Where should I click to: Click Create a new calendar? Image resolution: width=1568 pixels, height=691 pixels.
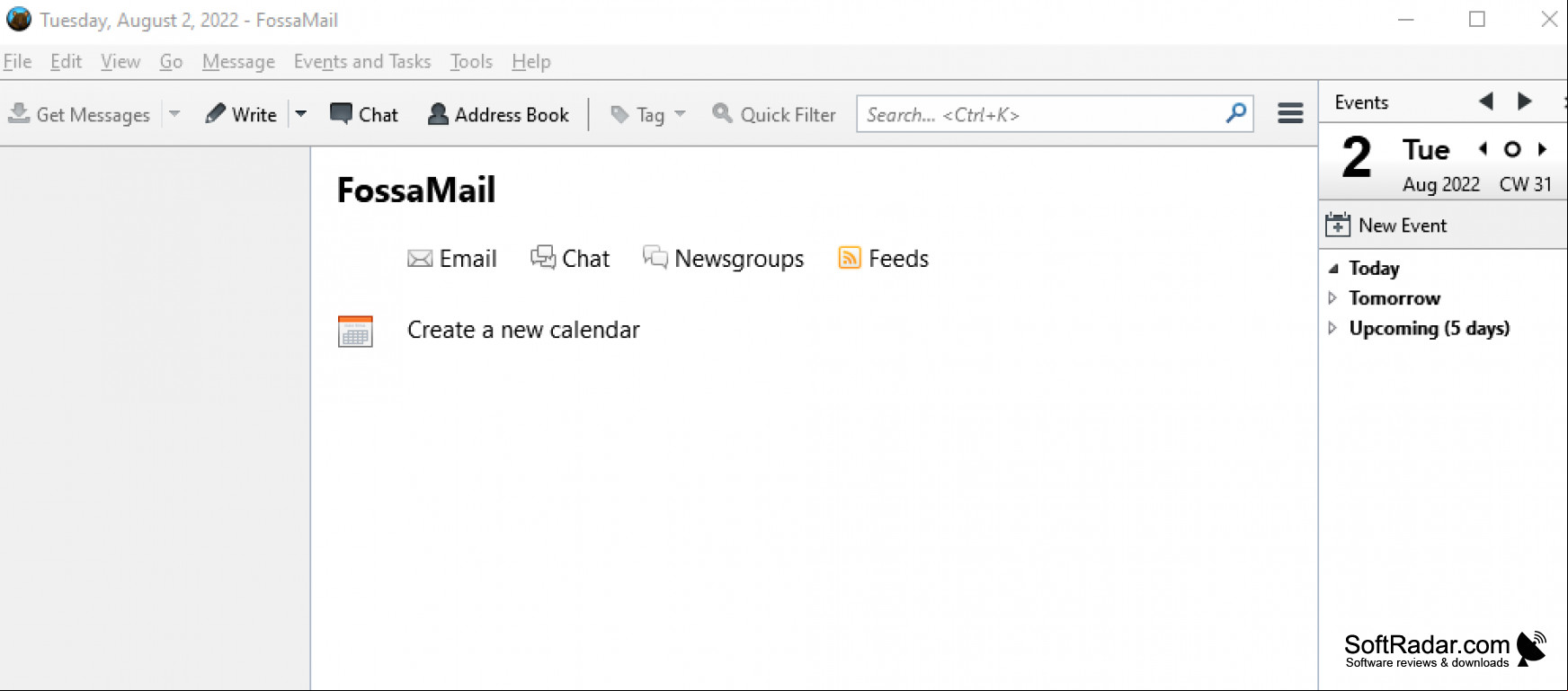(x=523, y=330)
